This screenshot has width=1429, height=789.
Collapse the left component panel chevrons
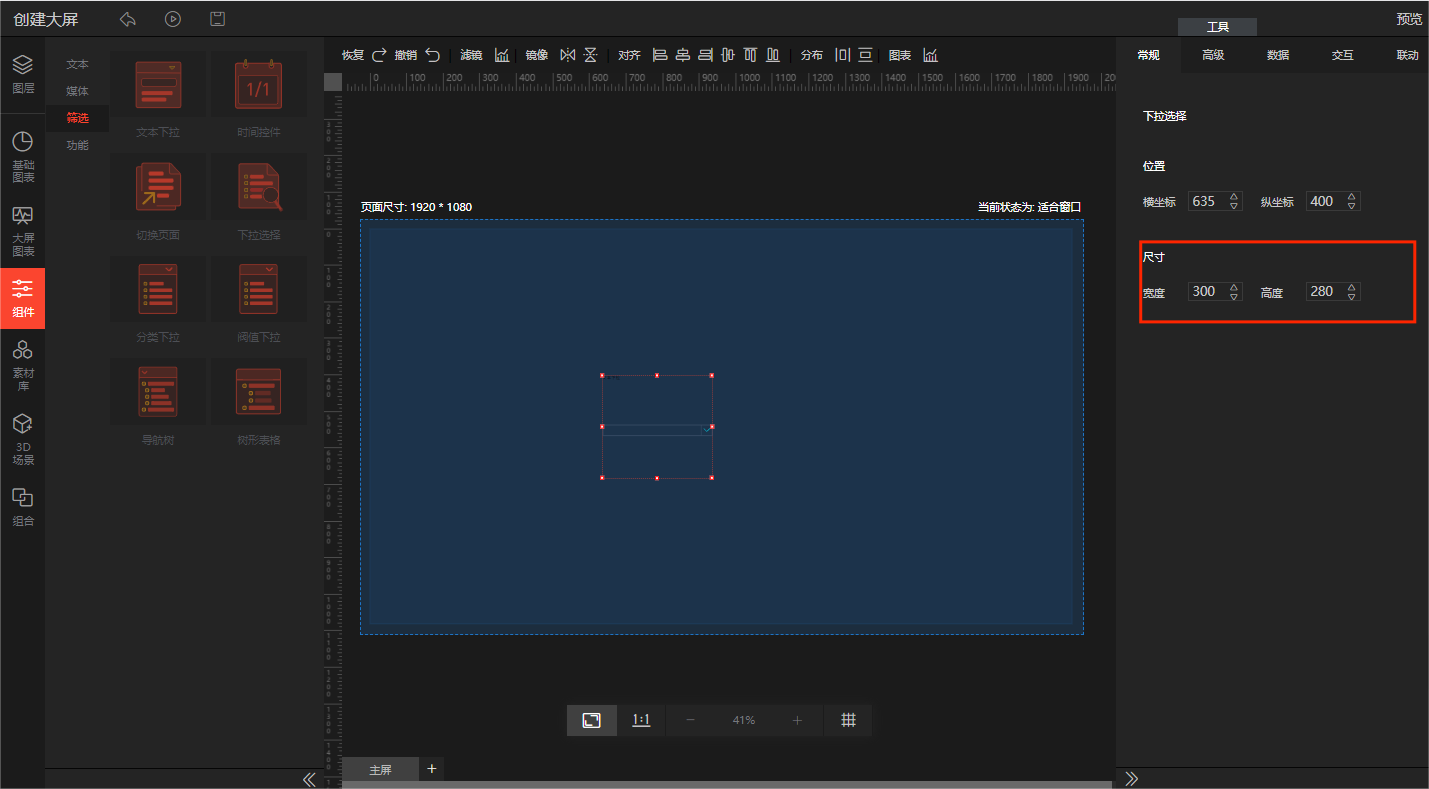[309, 779]
